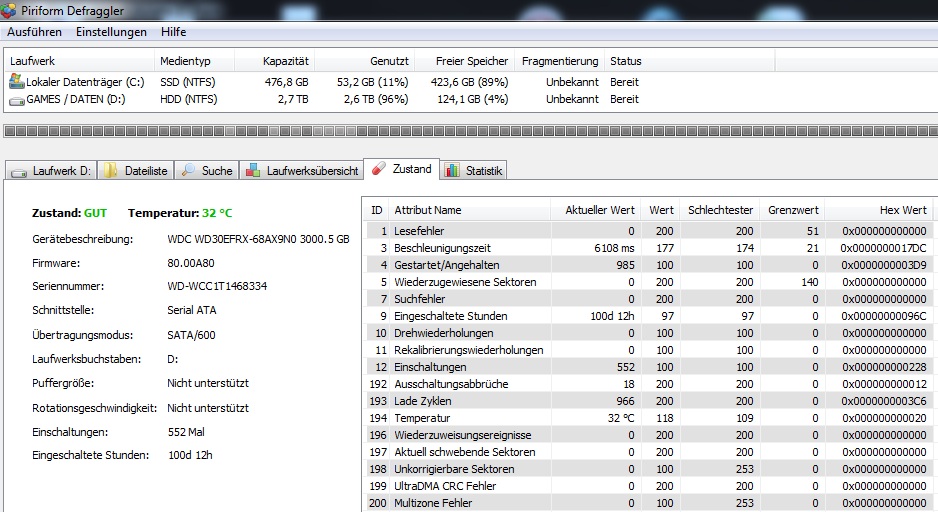Screen dimensions: 938x512
Task: Select the Gestartet/Angehalten attribute row
Action: point(650,265)
